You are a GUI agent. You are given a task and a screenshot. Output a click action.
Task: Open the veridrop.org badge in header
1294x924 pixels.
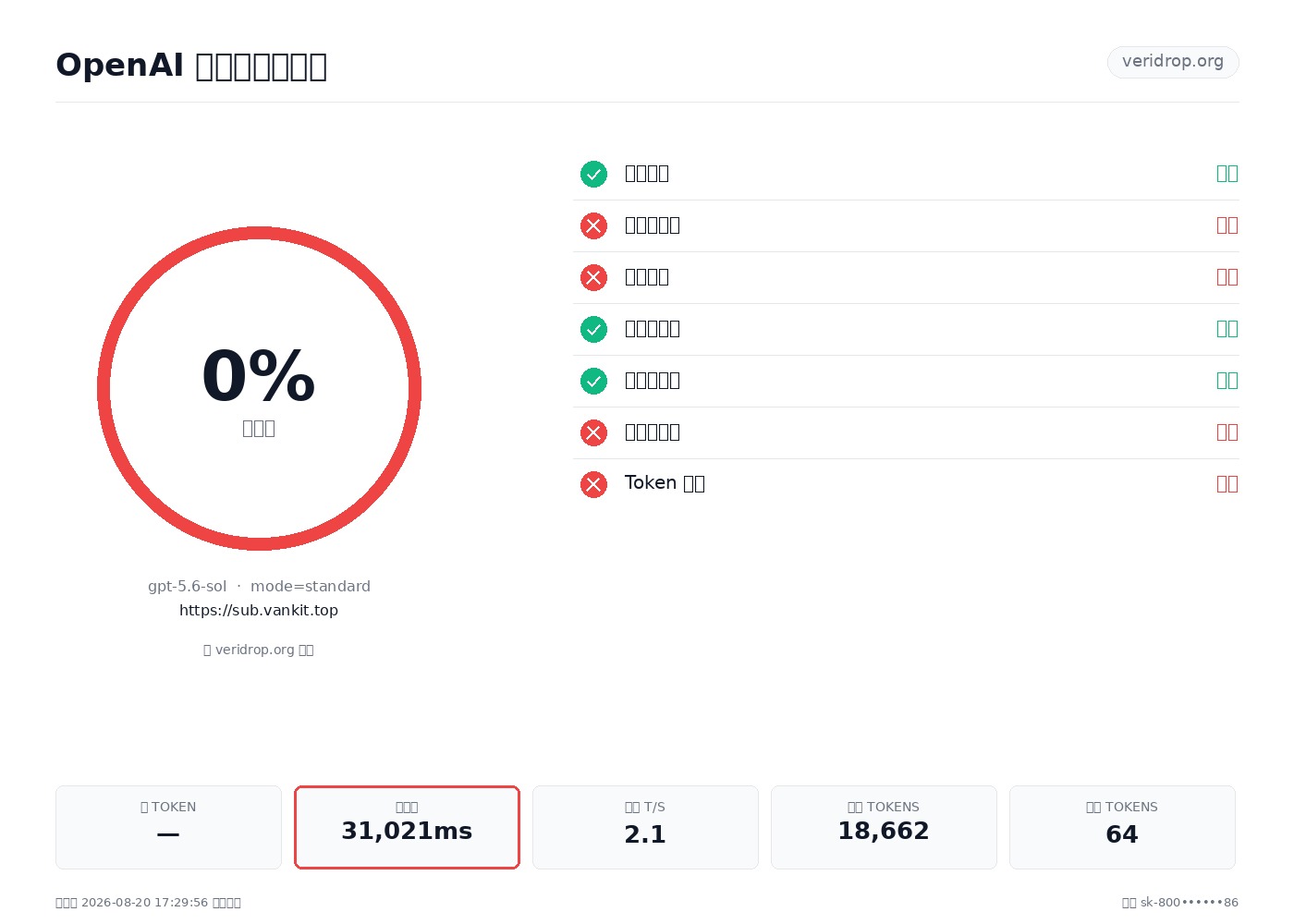(1173, 62)
